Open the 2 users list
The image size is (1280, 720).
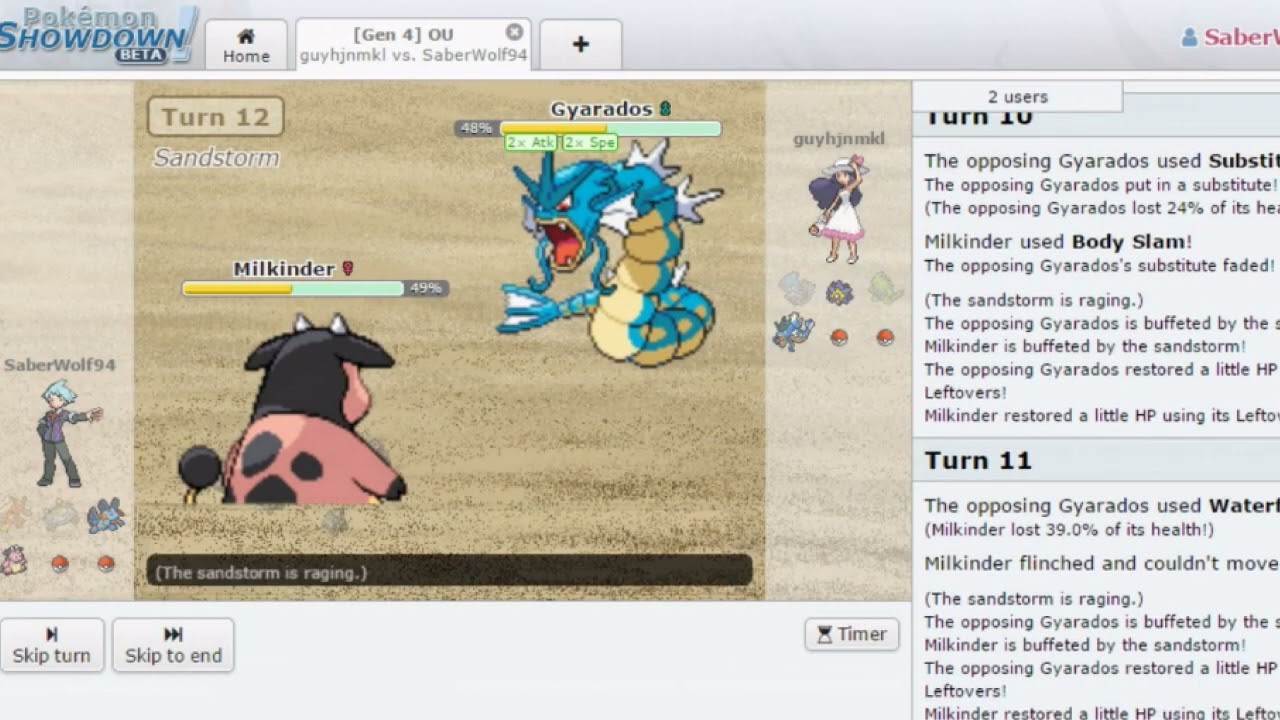[1018, 97]
